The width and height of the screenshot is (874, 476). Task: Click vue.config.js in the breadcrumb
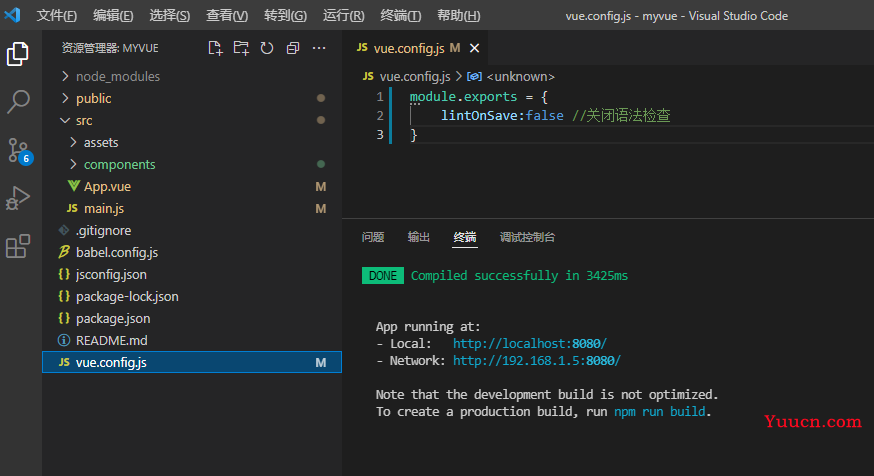(x=415, y=76)
